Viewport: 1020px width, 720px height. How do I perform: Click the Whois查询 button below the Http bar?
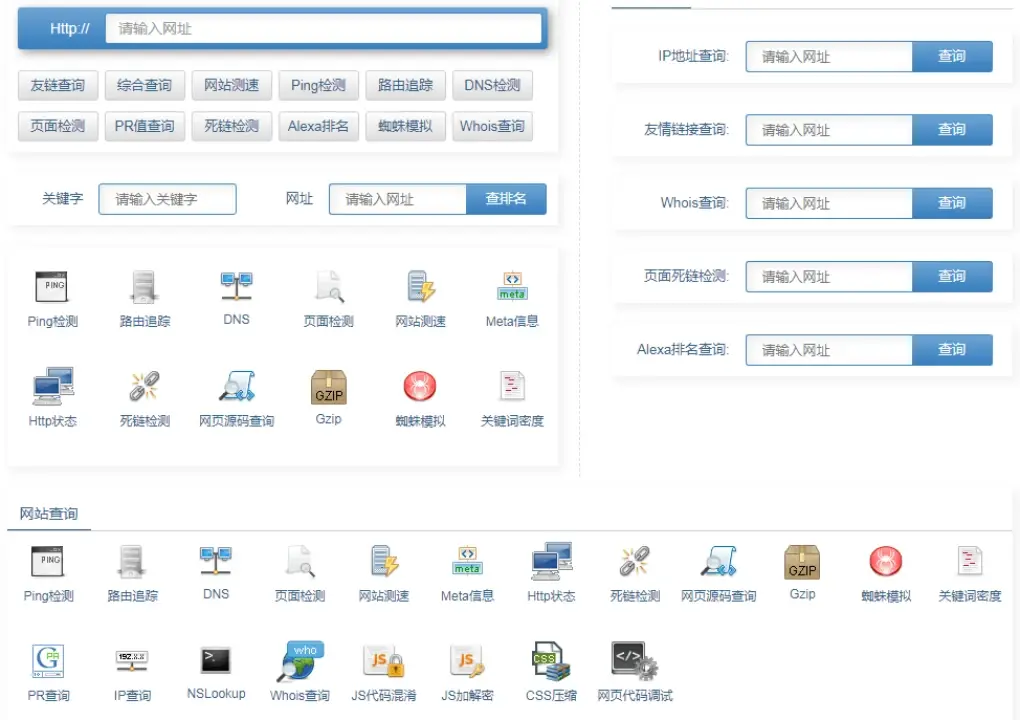492,126
